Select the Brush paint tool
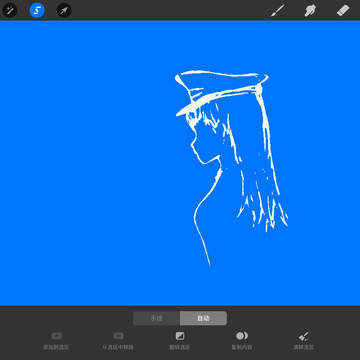Image resolution: width=360 pixels, height=360 pixels. (278, 11)
